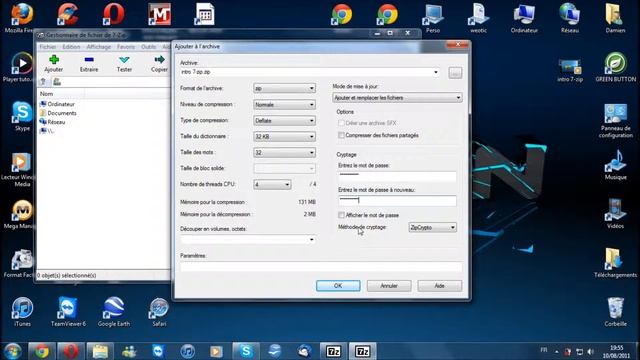This screenshot has height=360, width=640.
Task: Open the Favoris menu in 7-Zip
Action: 126,47
